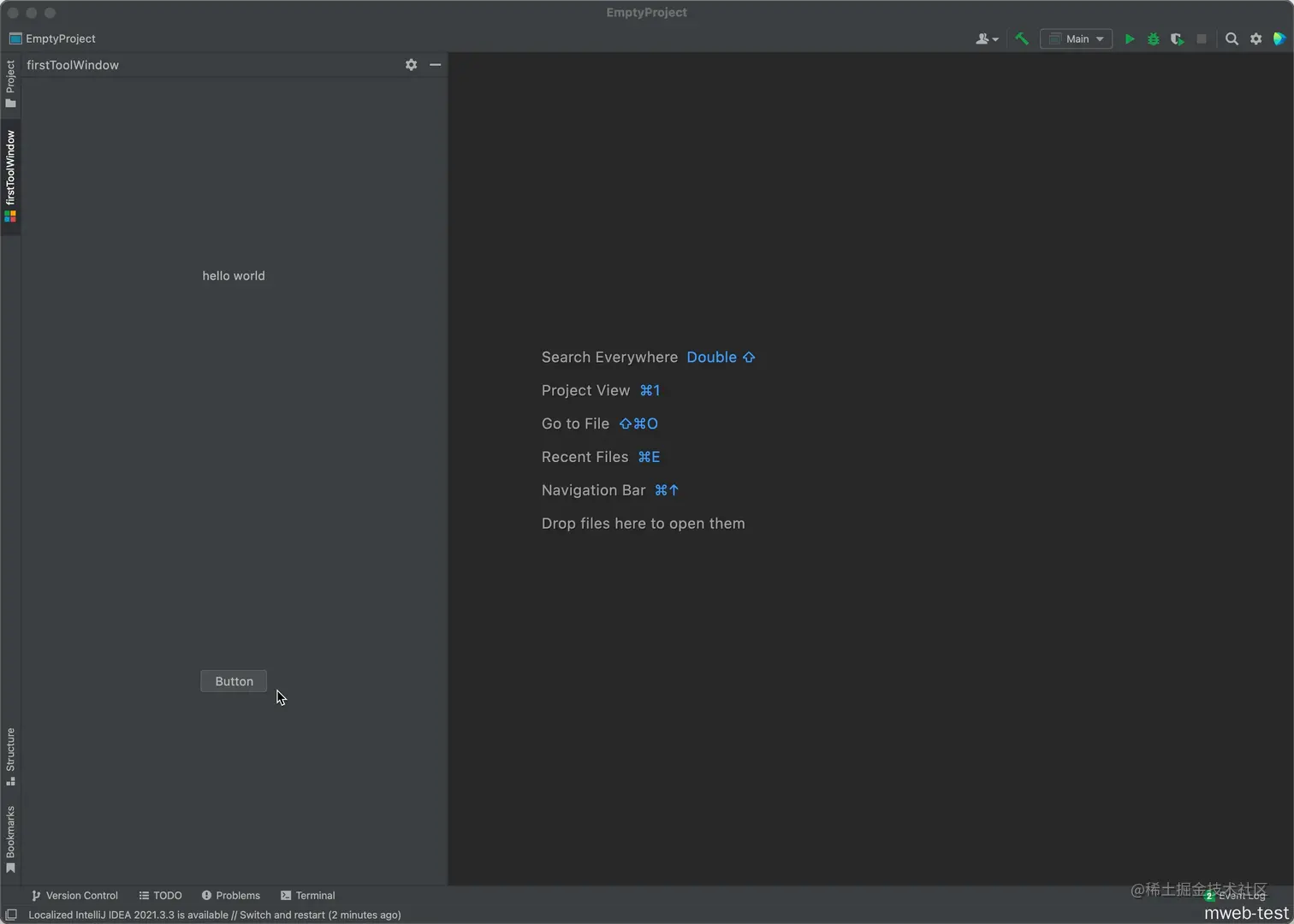Click Drop files here to open them text
The width and height of the screenshot is (1294, 924).
pyautogui.click(x=644, y=524)
